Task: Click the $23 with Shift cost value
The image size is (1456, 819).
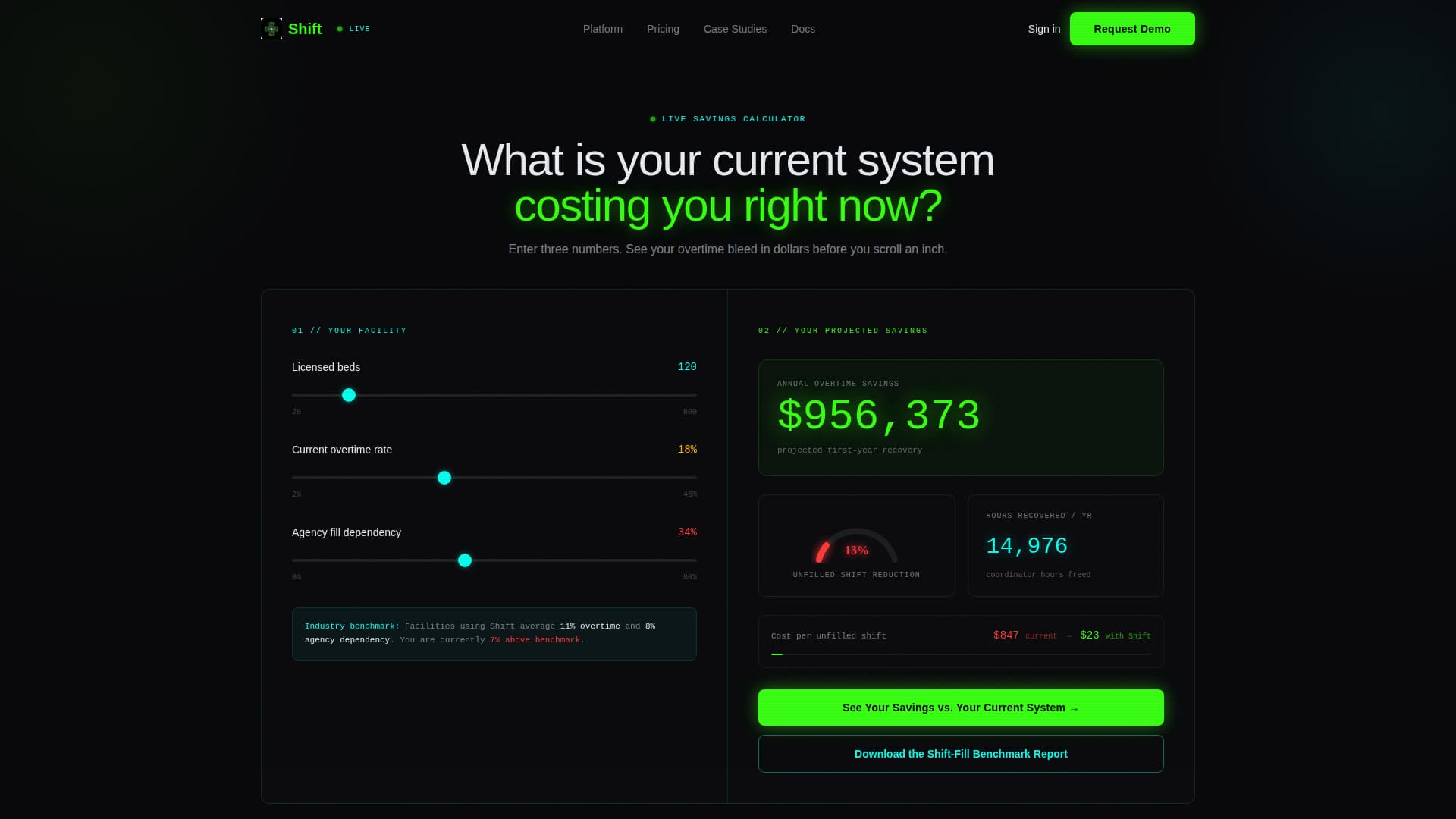Action: (1090, 635)
